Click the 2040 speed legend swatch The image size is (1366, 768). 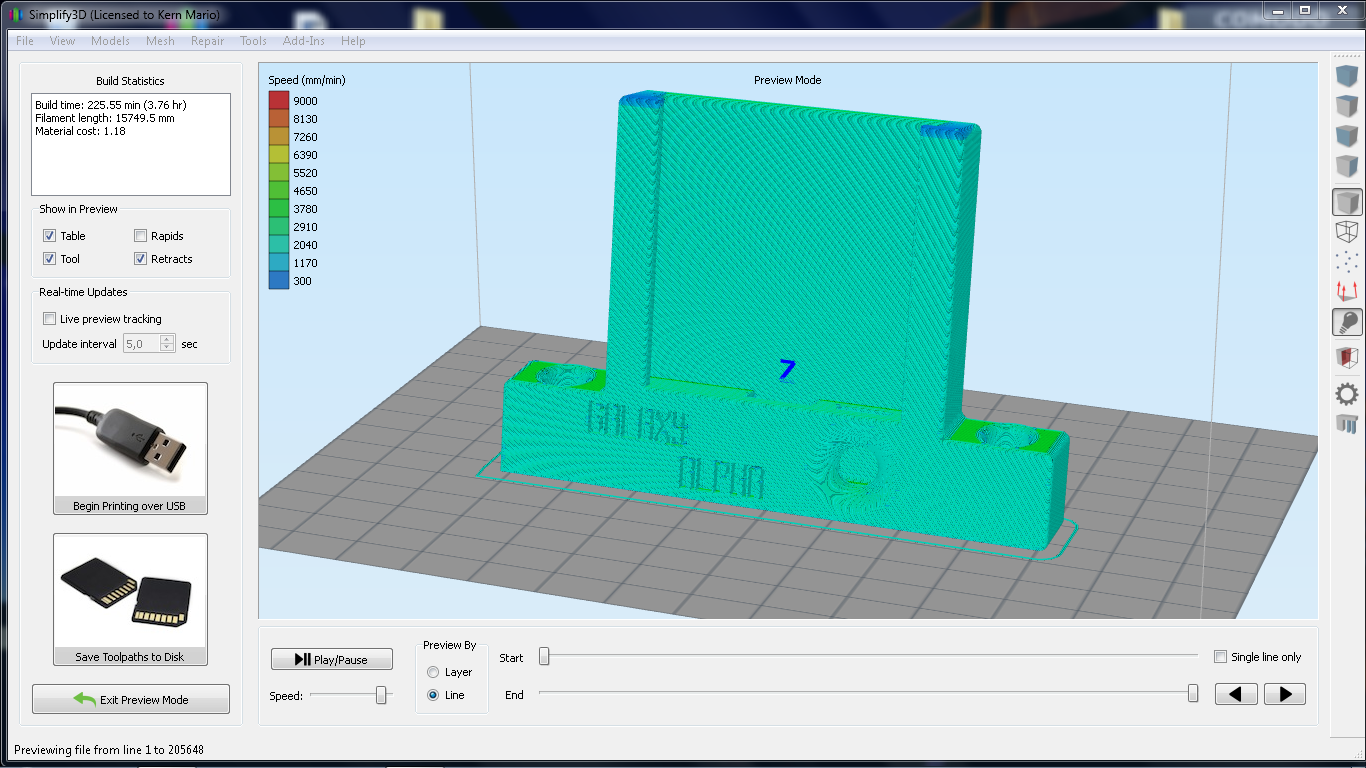(x=278, y=244)
